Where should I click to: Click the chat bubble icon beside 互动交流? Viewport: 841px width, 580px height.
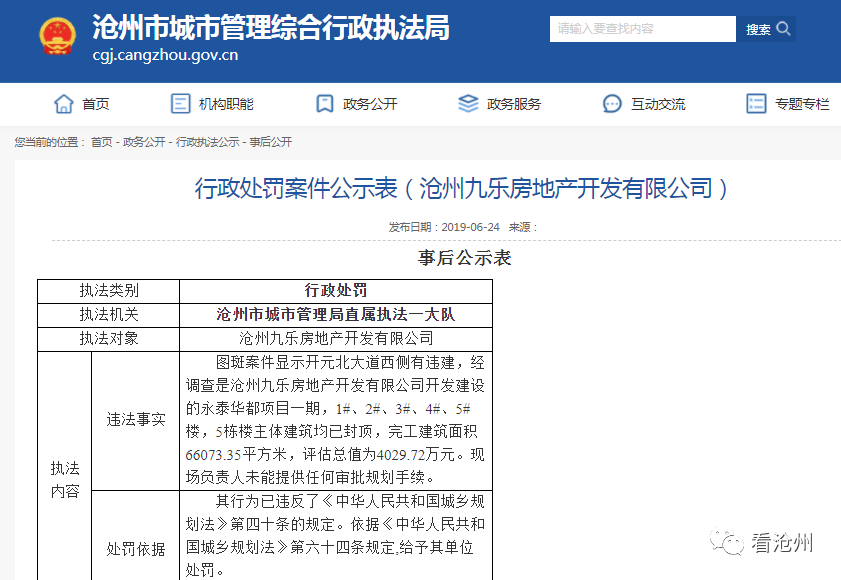[612, 104]
